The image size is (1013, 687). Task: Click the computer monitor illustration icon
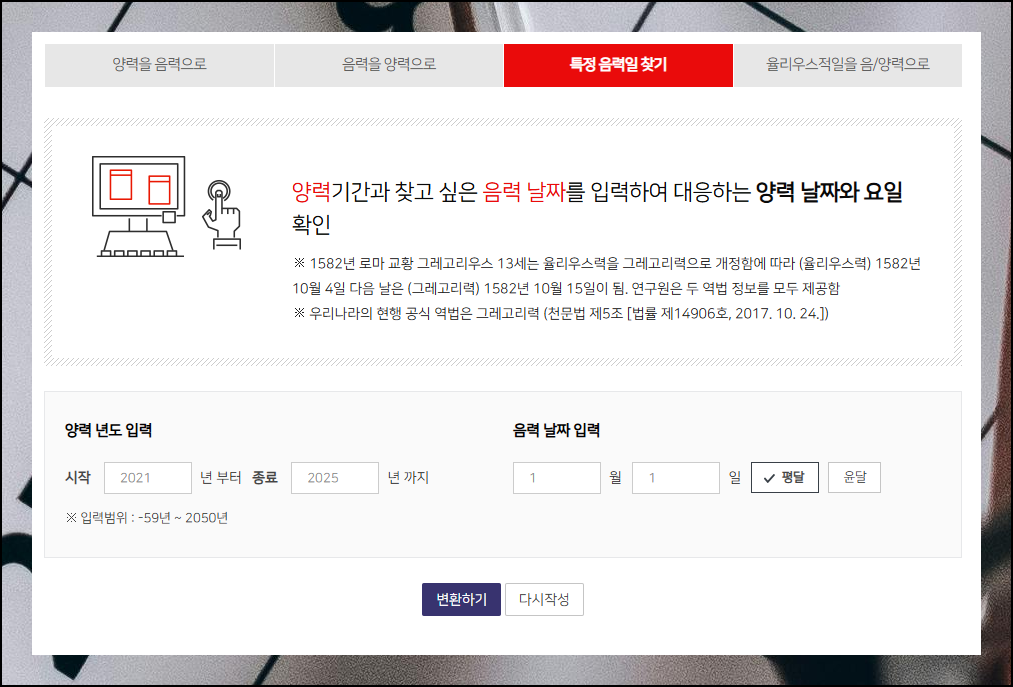pyautogui.click(x=140, y=206)
